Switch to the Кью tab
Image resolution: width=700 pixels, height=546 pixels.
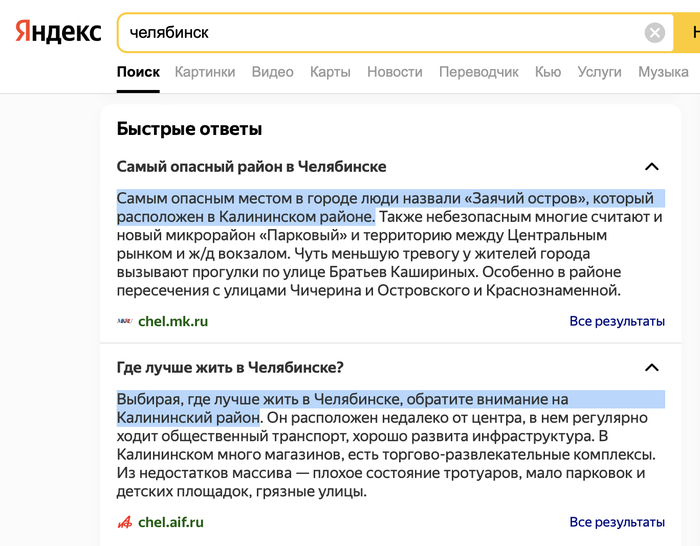coord(548,72)
